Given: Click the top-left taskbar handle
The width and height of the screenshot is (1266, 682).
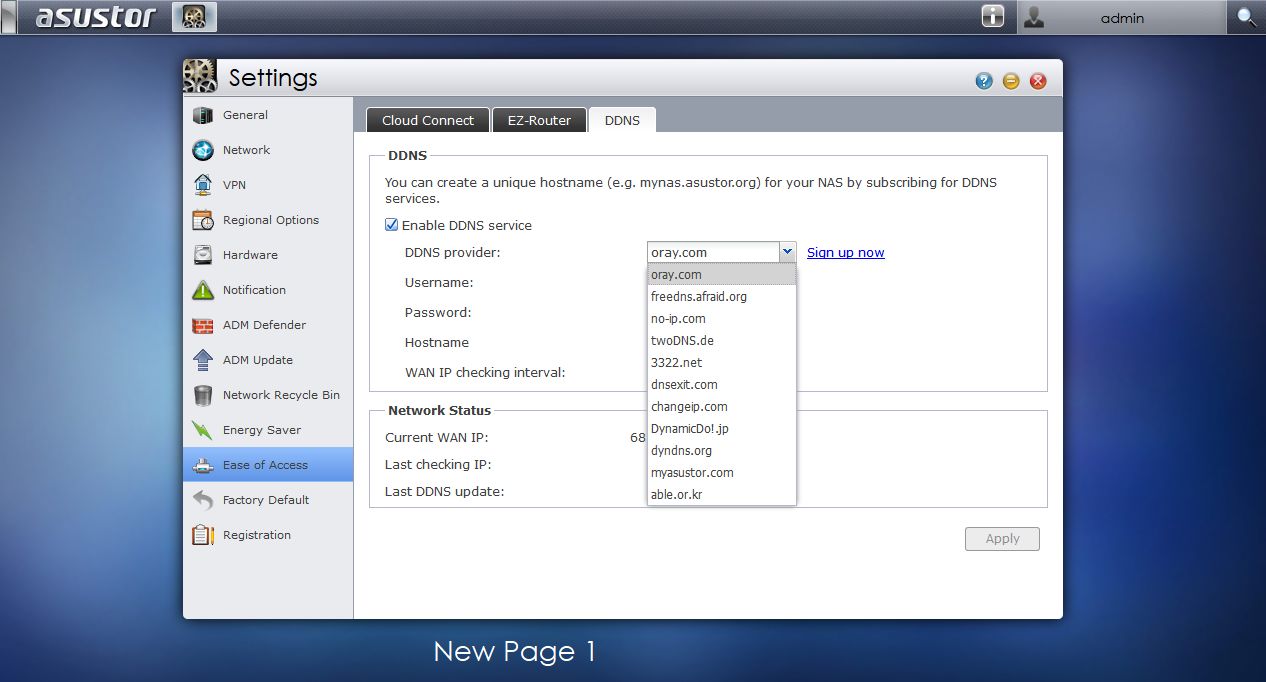Looking at the screenshot, I should pos(8,17).
